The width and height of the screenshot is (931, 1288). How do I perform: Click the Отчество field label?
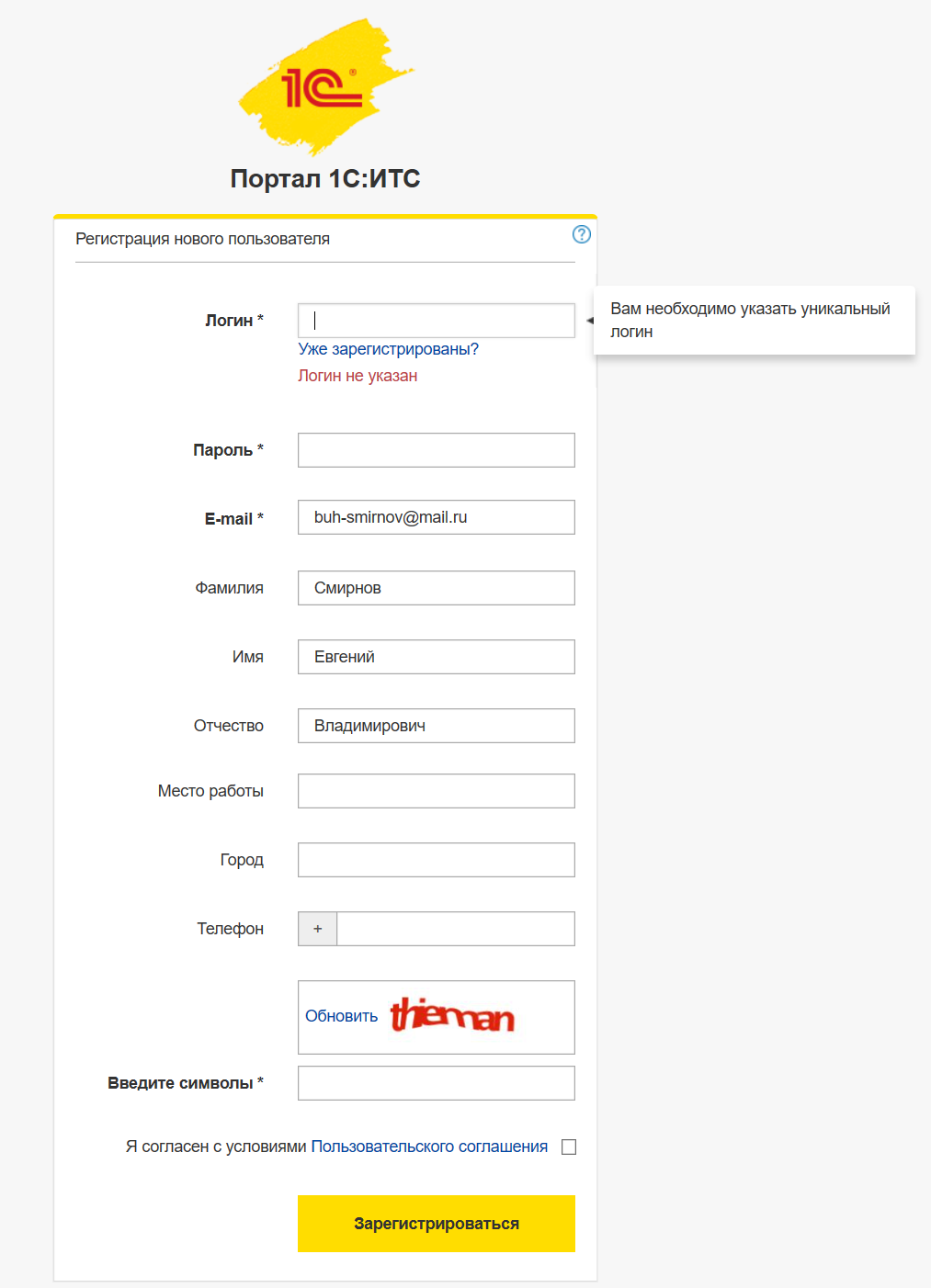pos(229,726)
